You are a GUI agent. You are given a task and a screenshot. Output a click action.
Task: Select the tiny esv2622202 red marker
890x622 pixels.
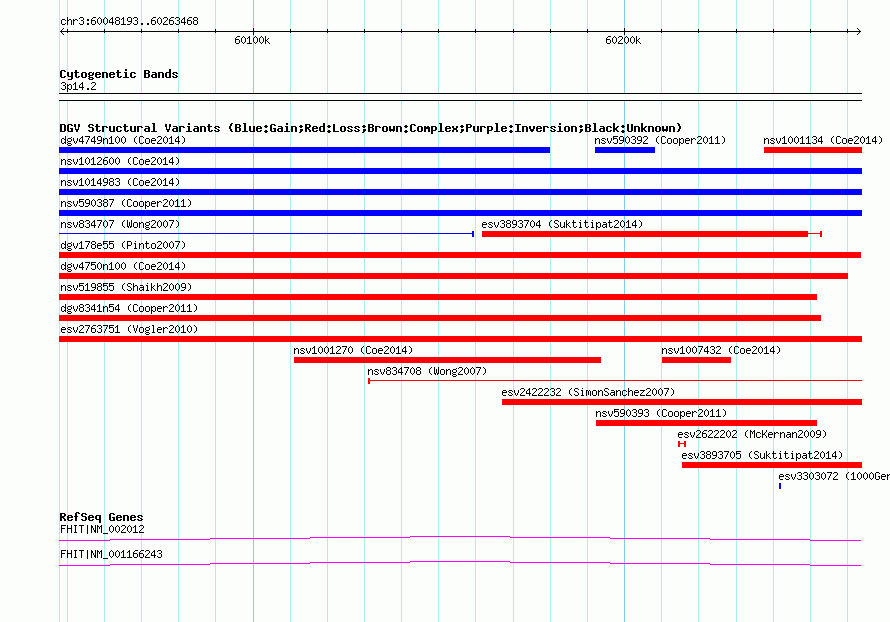(x=682, y=444)
